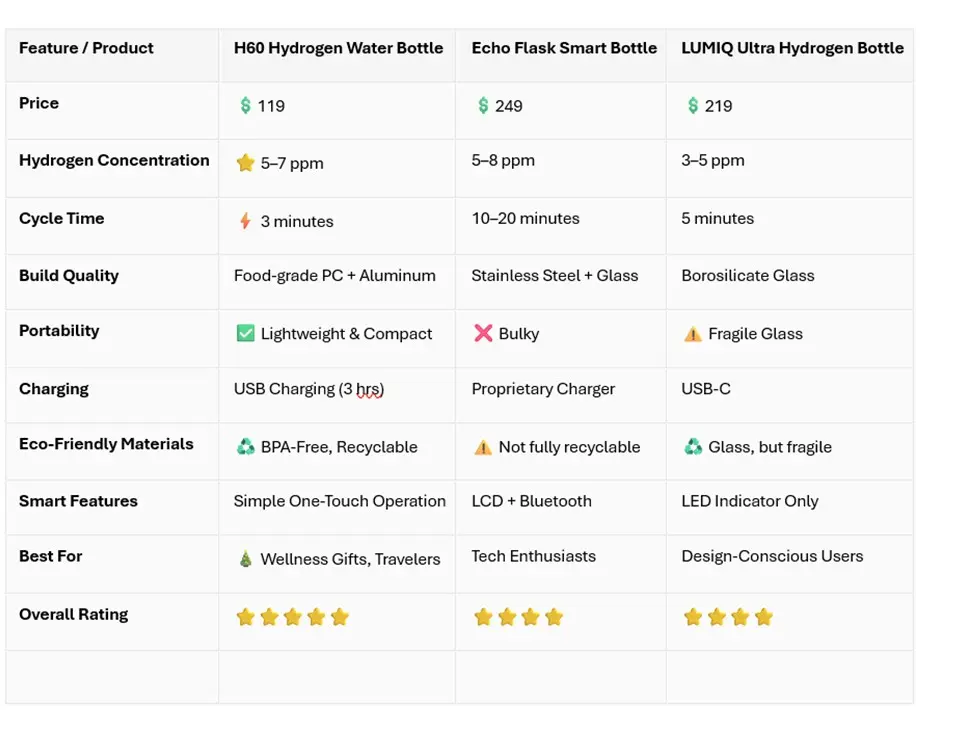This screenshot has width=956, height=753.
Task: Click the green checkmark beside Lightweight & Compact
Action: [x=245, y=333]
